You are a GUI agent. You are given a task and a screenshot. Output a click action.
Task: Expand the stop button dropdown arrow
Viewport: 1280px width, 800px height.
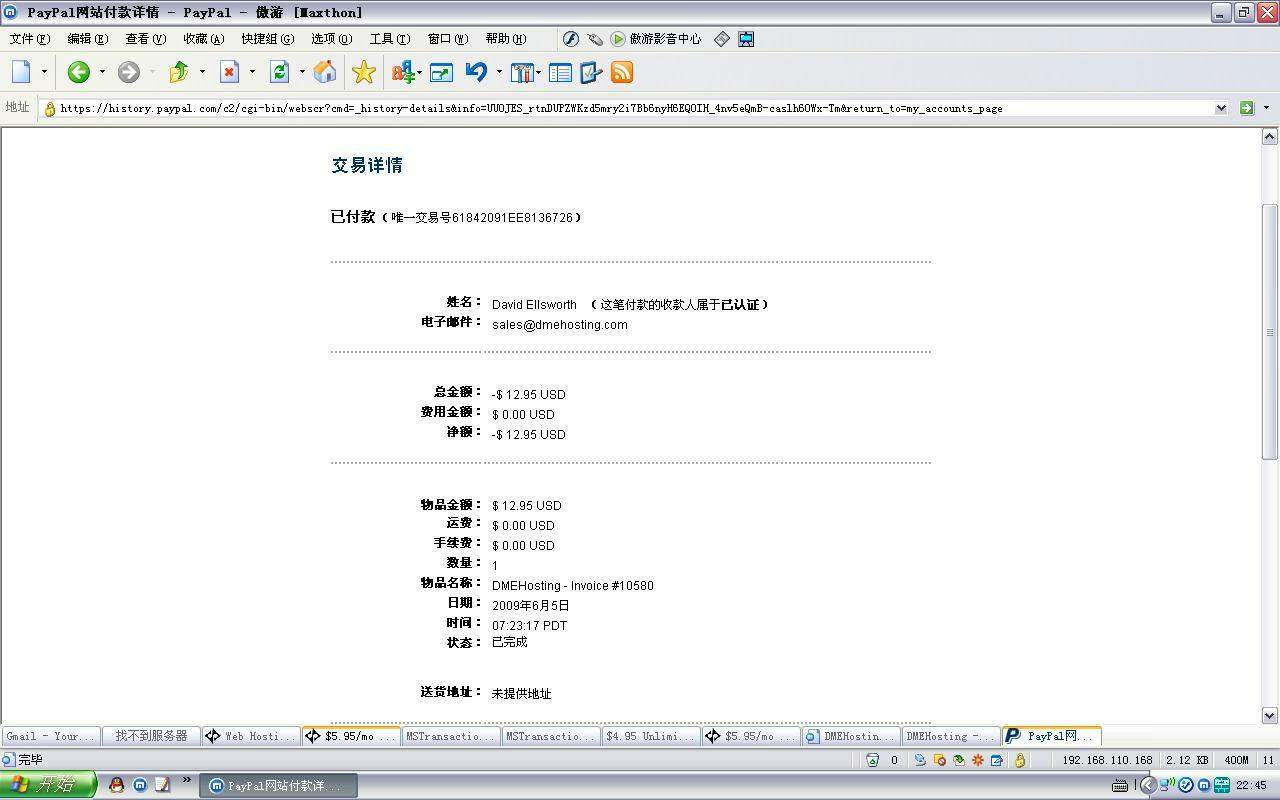(251, 72)
